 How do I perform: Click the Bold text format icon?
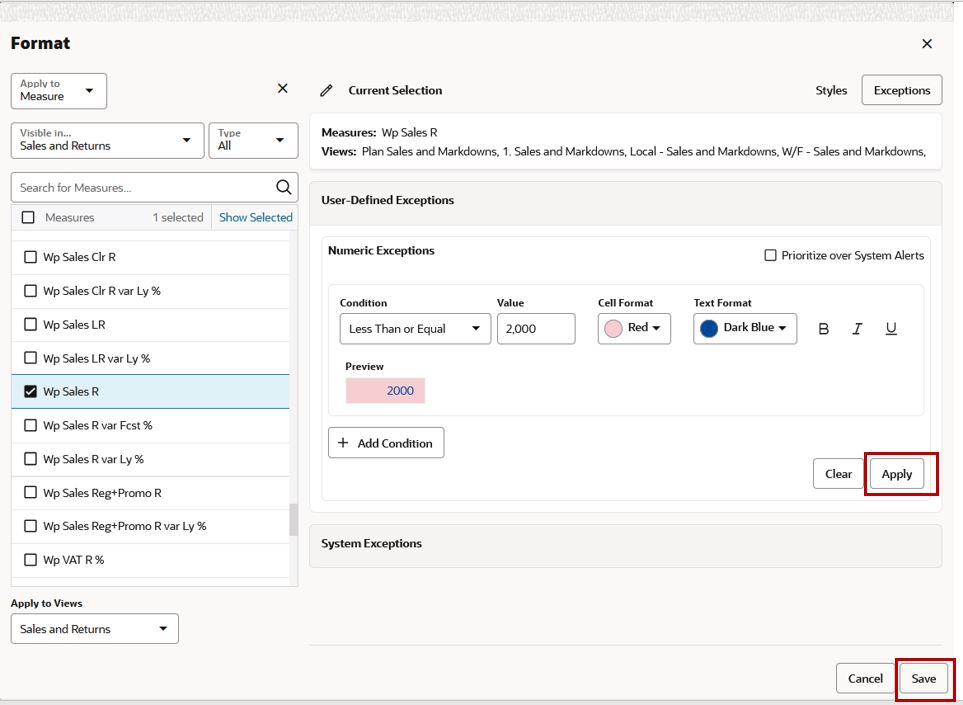[x=824, y=329]
